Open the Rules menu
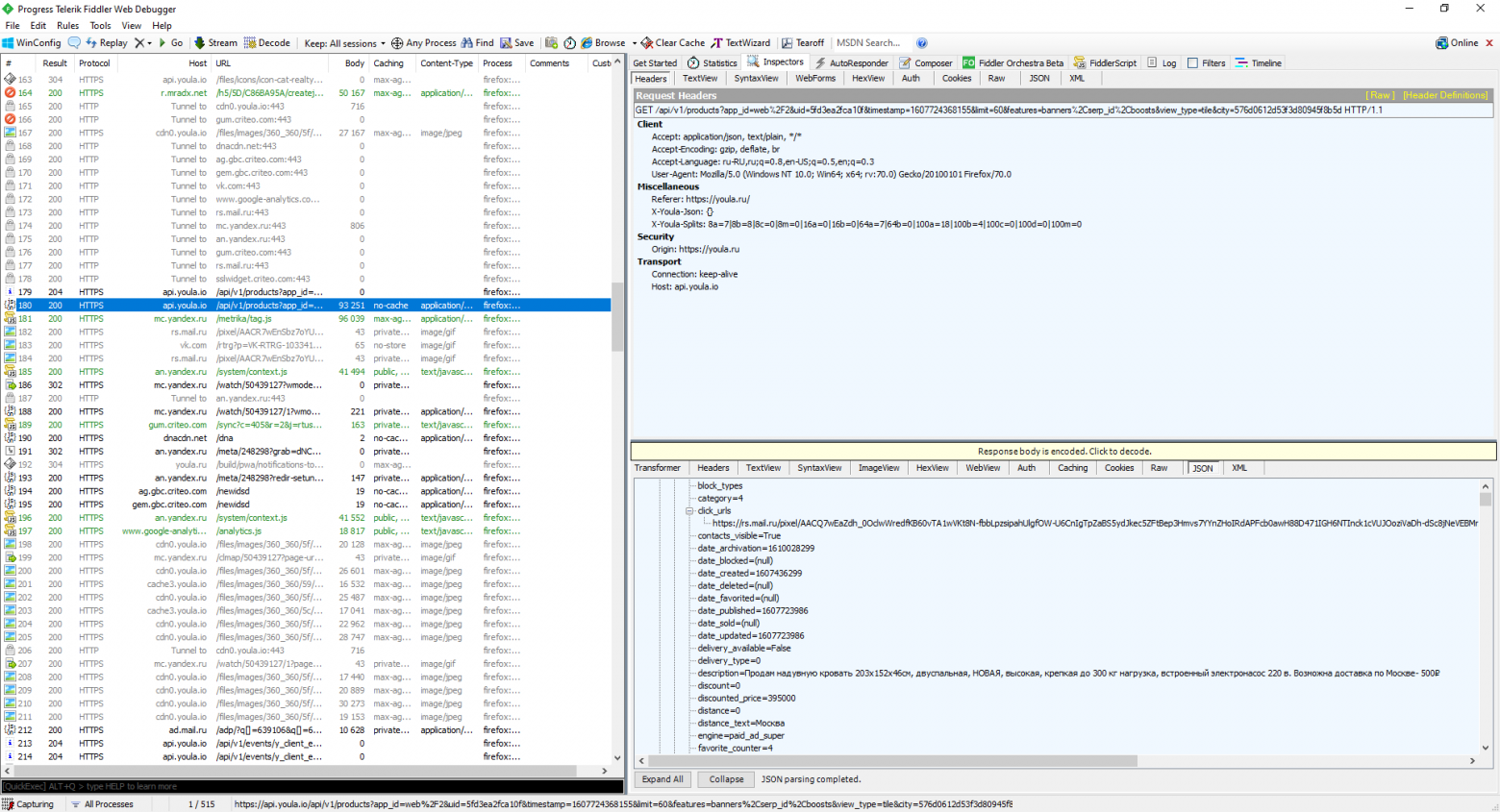This screenshot has height=812, width=1500. 67,26
